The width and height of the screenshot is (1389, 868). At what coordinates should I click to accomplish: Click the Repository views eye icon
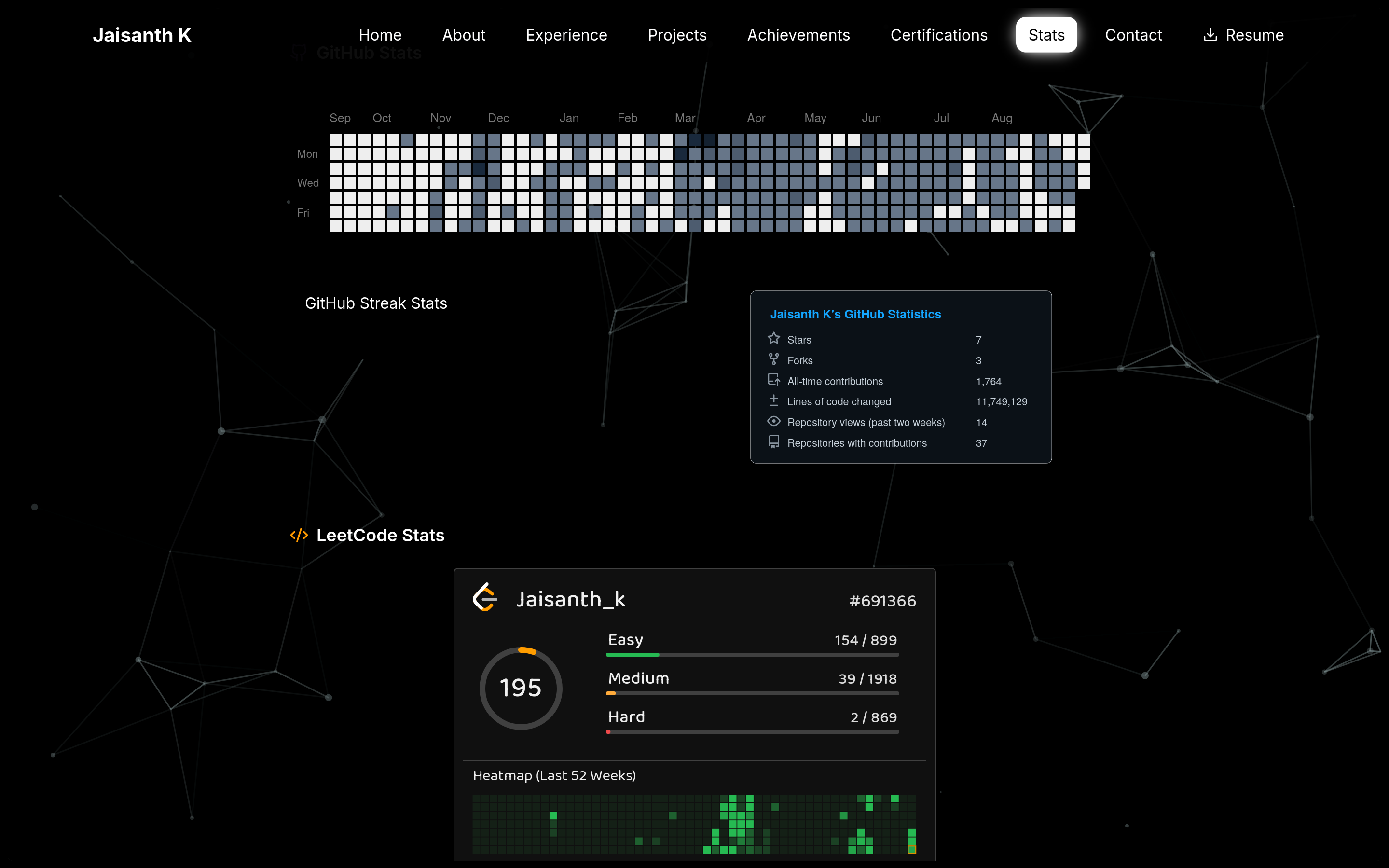(x=774, y=421)
